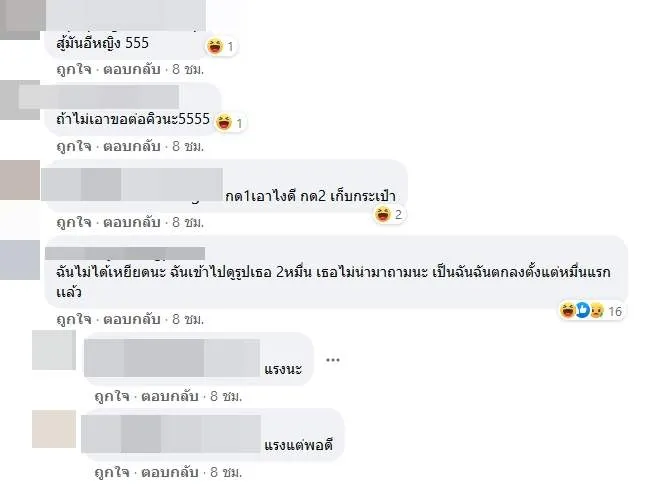Image resolution: width=659 pixels, height=486 pixels.
Task: Like the 'สู้มันอีหญิง 555' comment
Action: click(74, 69)
